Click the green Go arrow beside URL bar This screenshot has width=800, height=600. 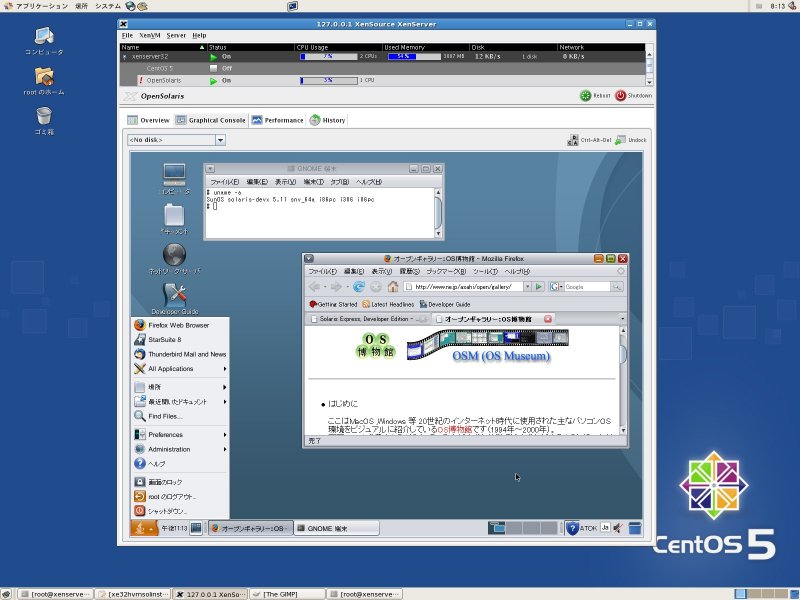(x=538, y=287)
